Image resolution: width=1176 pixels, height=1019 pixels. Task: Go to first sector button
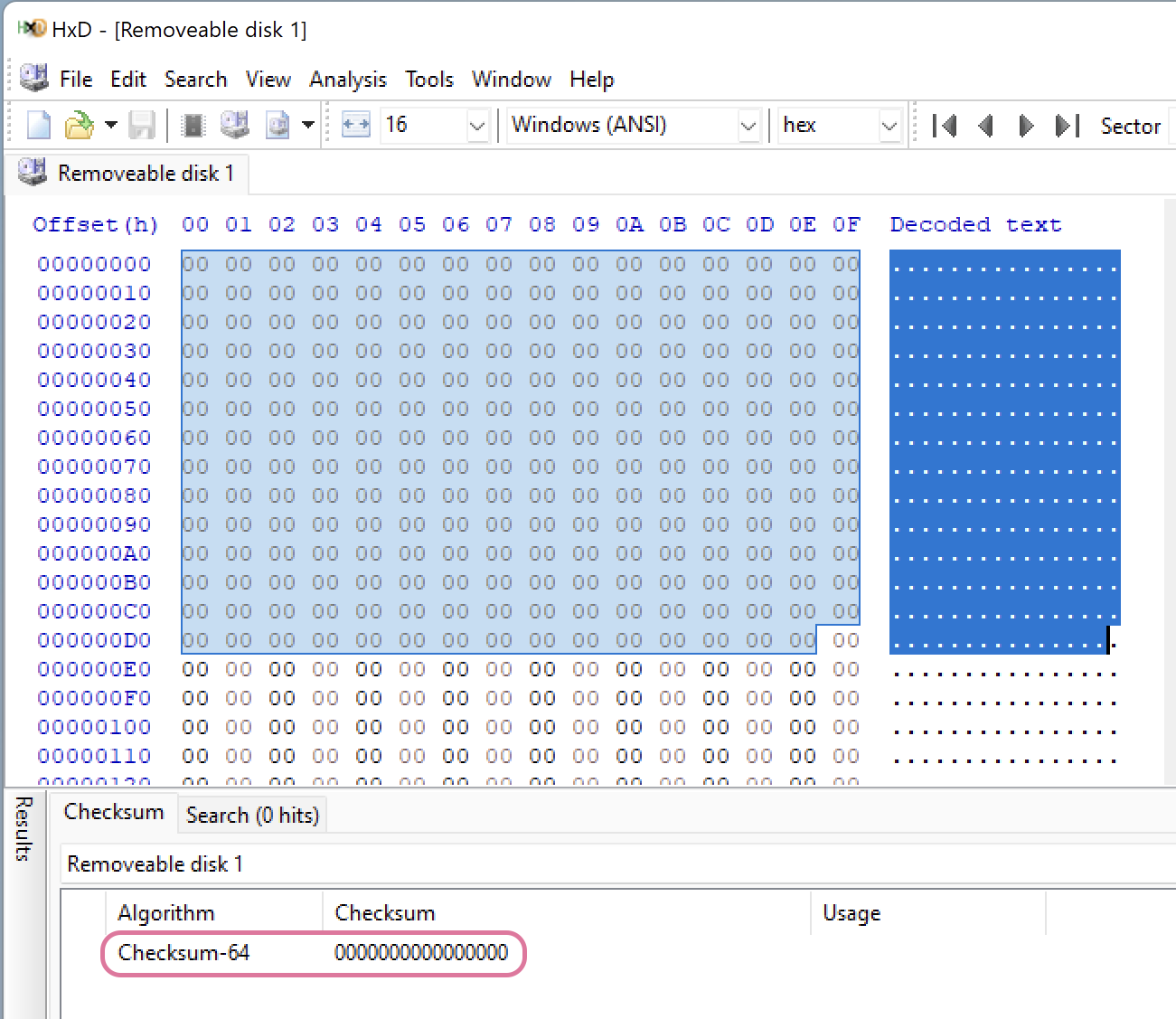(x=945, y=126)
